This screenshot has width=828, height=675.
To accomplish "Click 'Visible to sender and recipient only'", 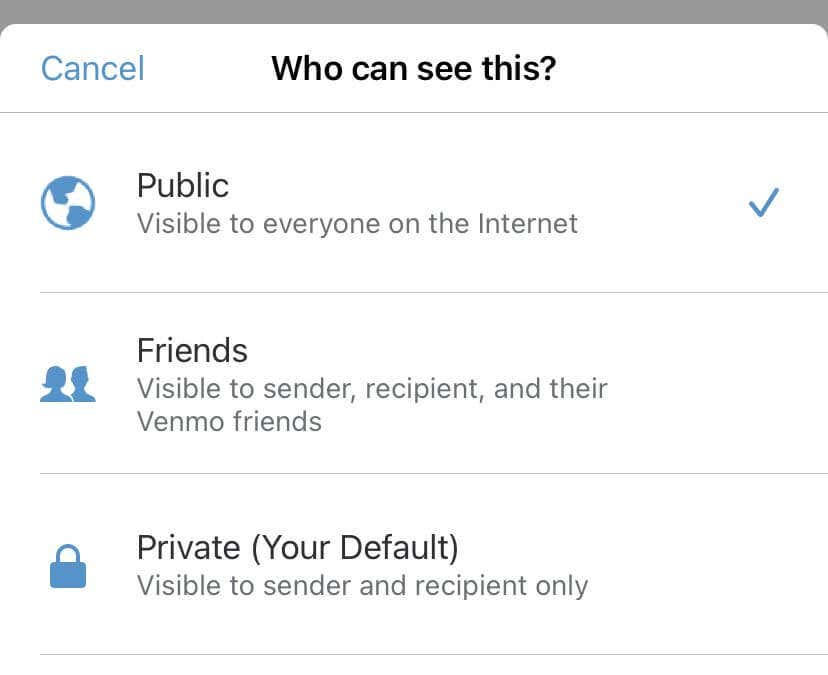I will pos(364,585).
